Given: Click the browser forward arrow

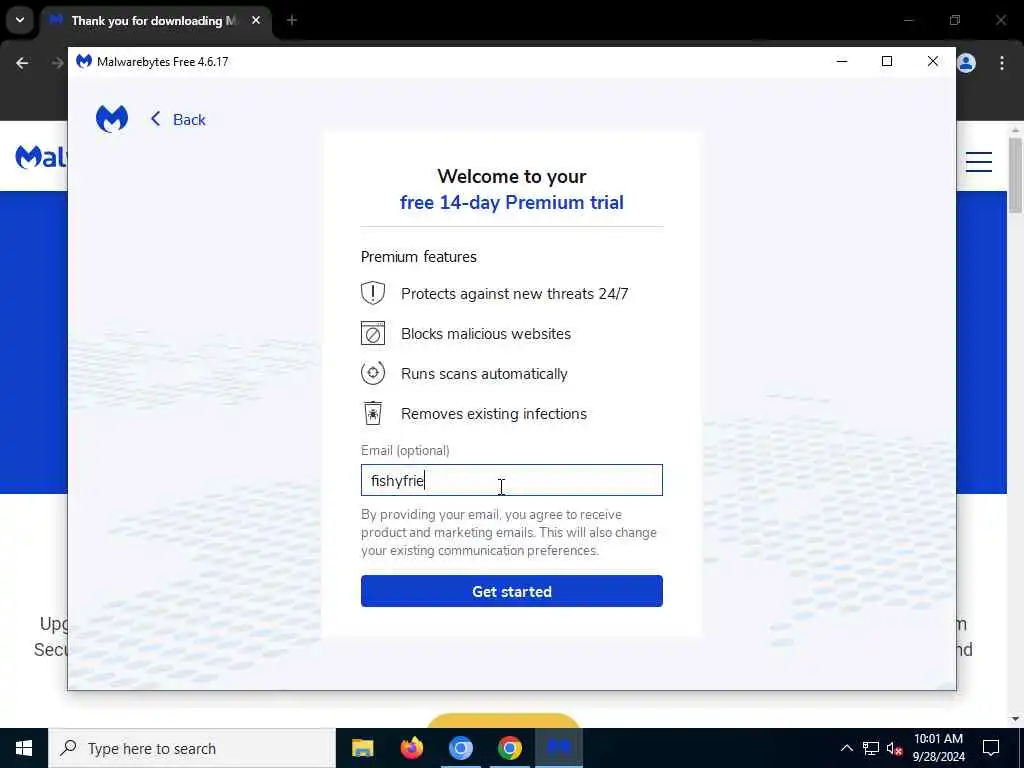Looking at the screenshot, I should 57,63.
